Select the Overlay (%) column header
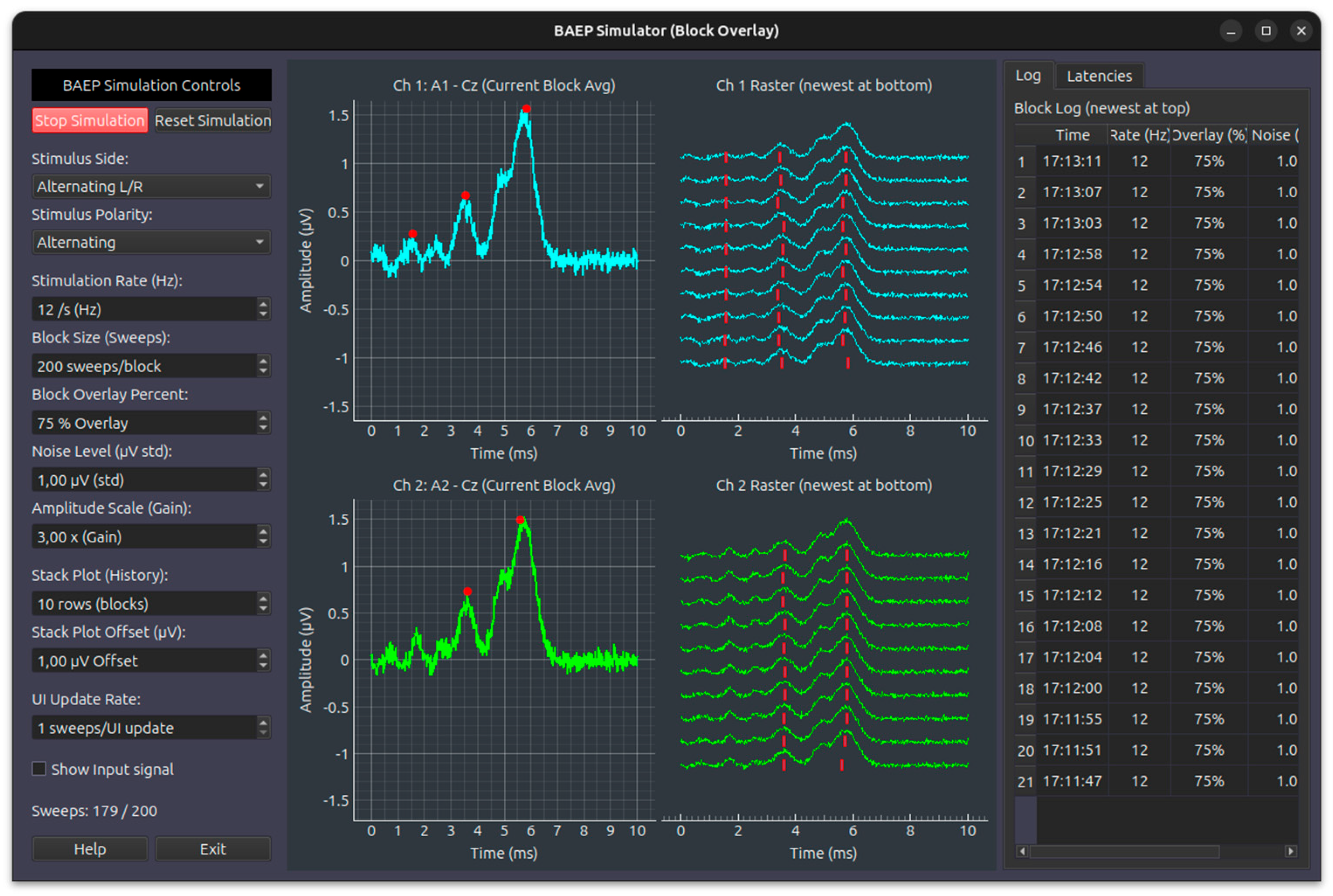Image resolution: width=1333 pixels, height=896 pixels. click(x=1209, y=135)
